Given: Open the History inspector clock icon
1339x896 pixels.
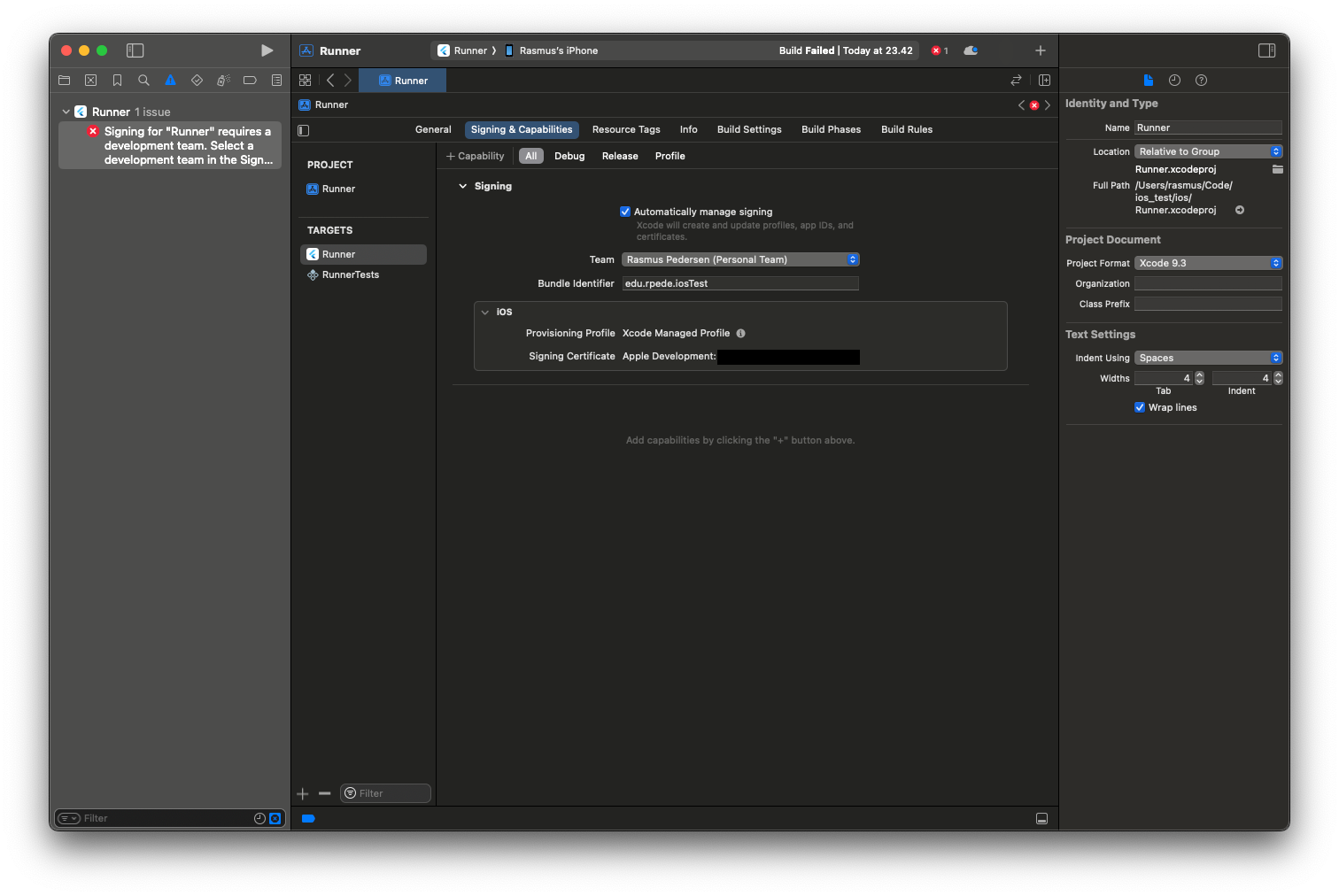Looking at the screenshot, I should [1174, 80].
